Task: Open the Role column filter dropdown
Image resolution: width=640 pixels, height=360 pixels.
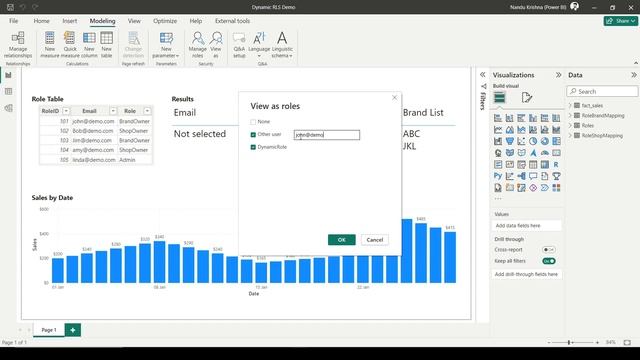Action: (x=147, y=111)
